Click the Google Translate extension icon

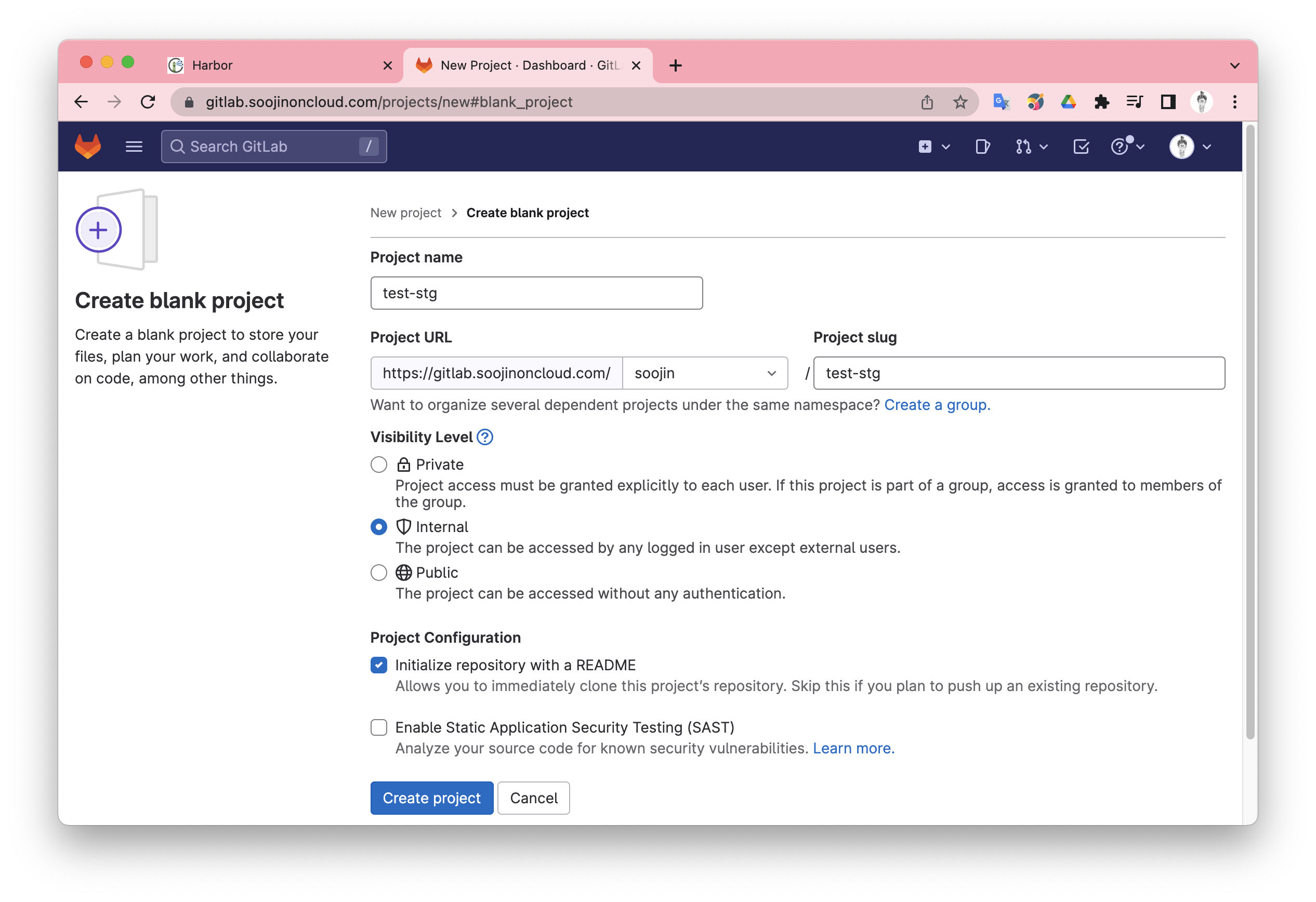tap(1001, 102)
